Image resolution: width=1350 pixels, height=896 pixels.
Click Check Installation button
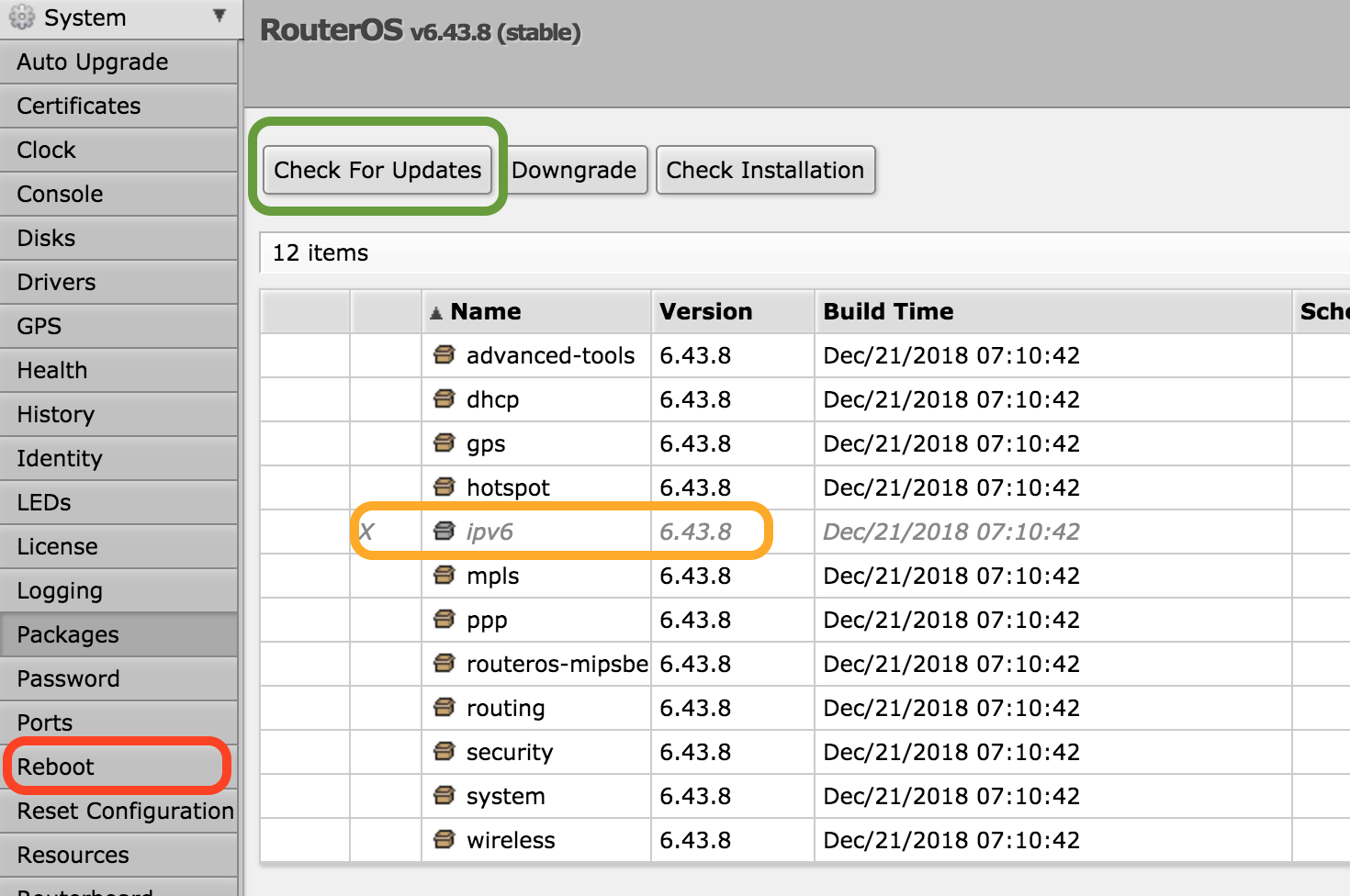[765, 170]
